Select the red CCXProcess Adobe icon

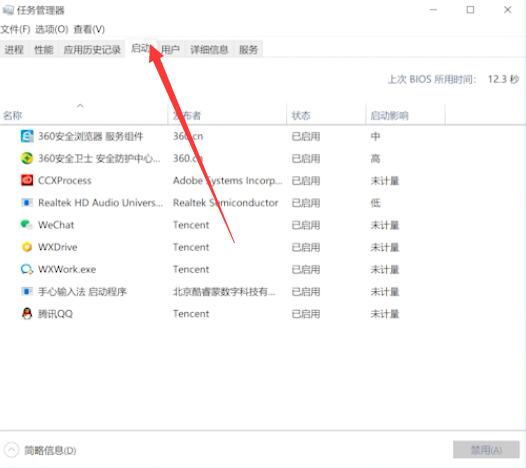click(27, 180)
